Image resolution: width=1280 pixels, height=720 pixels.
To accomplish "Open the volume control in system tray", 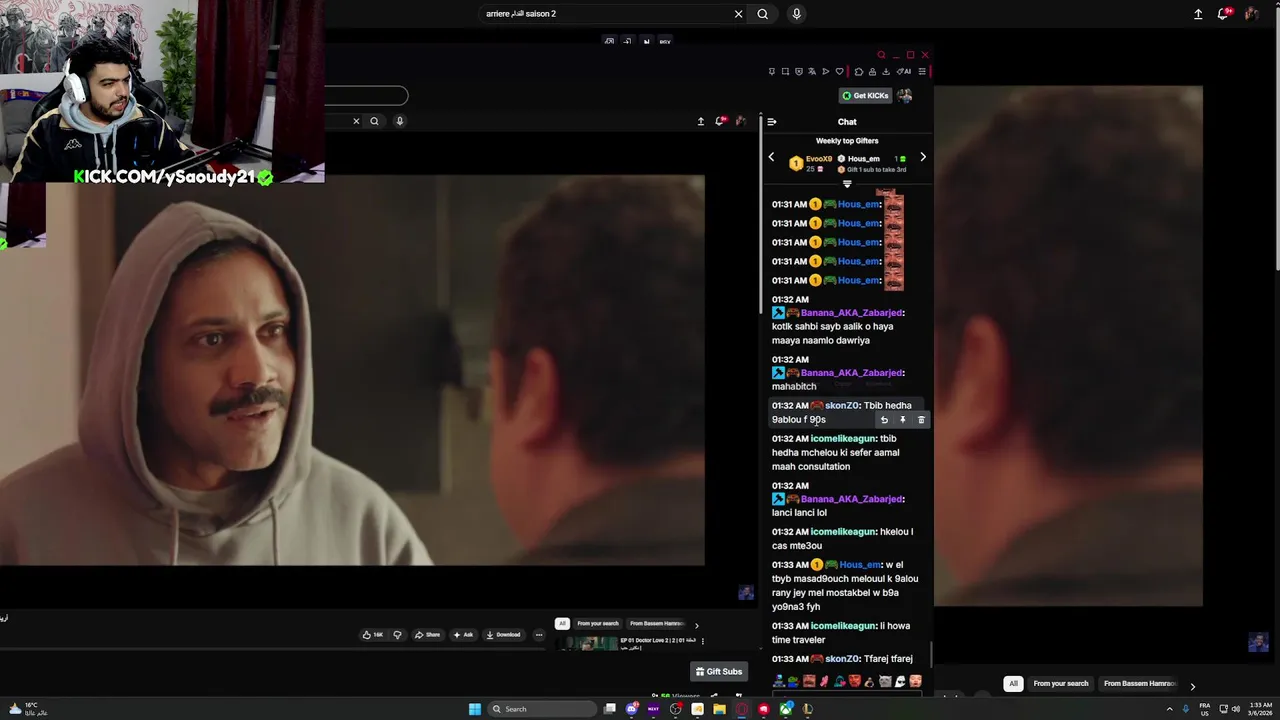I will tap(1236, 709).
